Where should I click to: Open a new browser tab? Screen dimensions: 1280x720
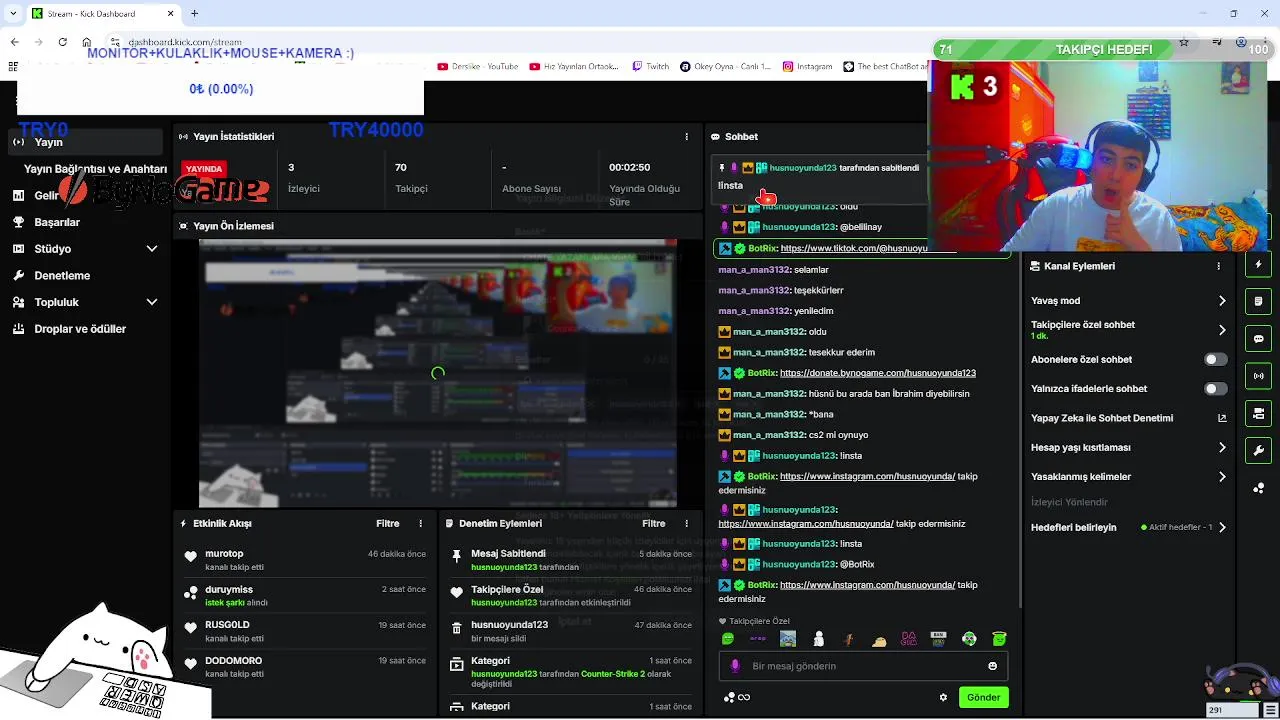pos(194,13)
